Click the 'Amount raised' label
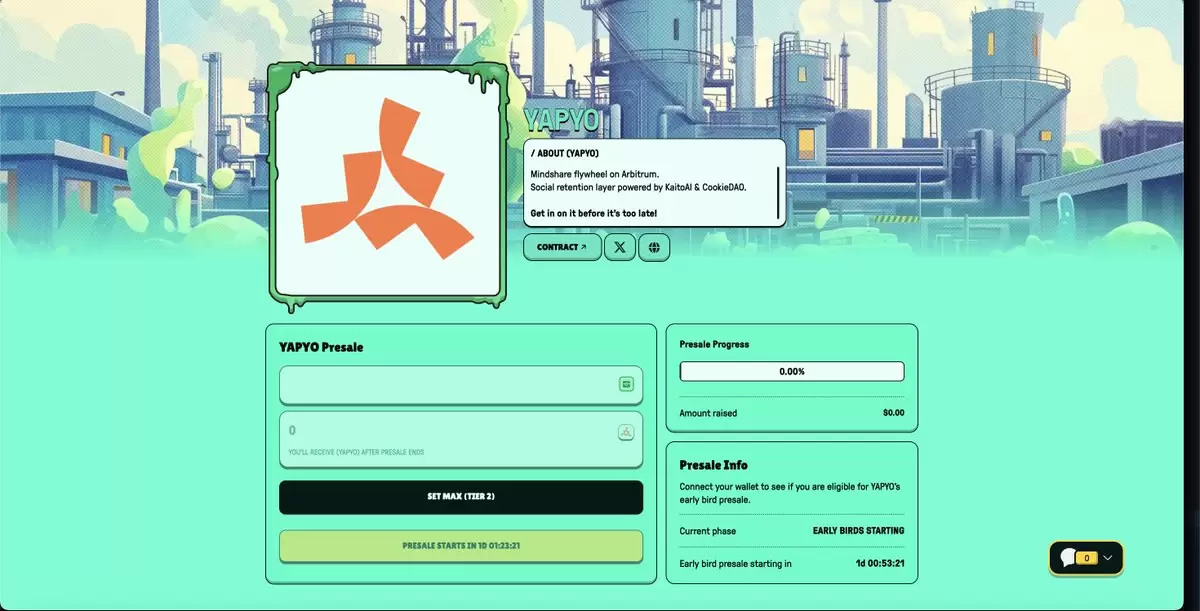The image size is (1200, 611). pos(708,413)
